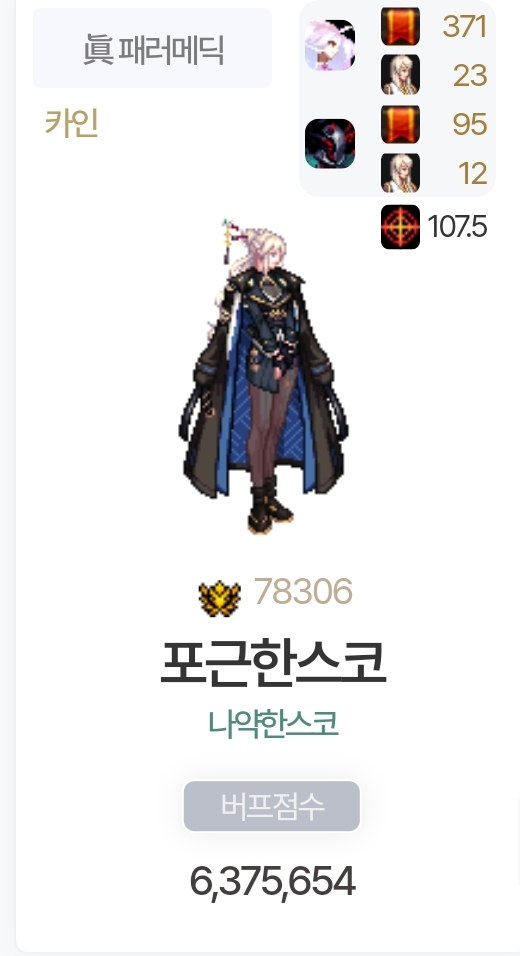Open the character name 포근한스코
520x956 pixels.
pyautogui.click(x=273, y=663)
